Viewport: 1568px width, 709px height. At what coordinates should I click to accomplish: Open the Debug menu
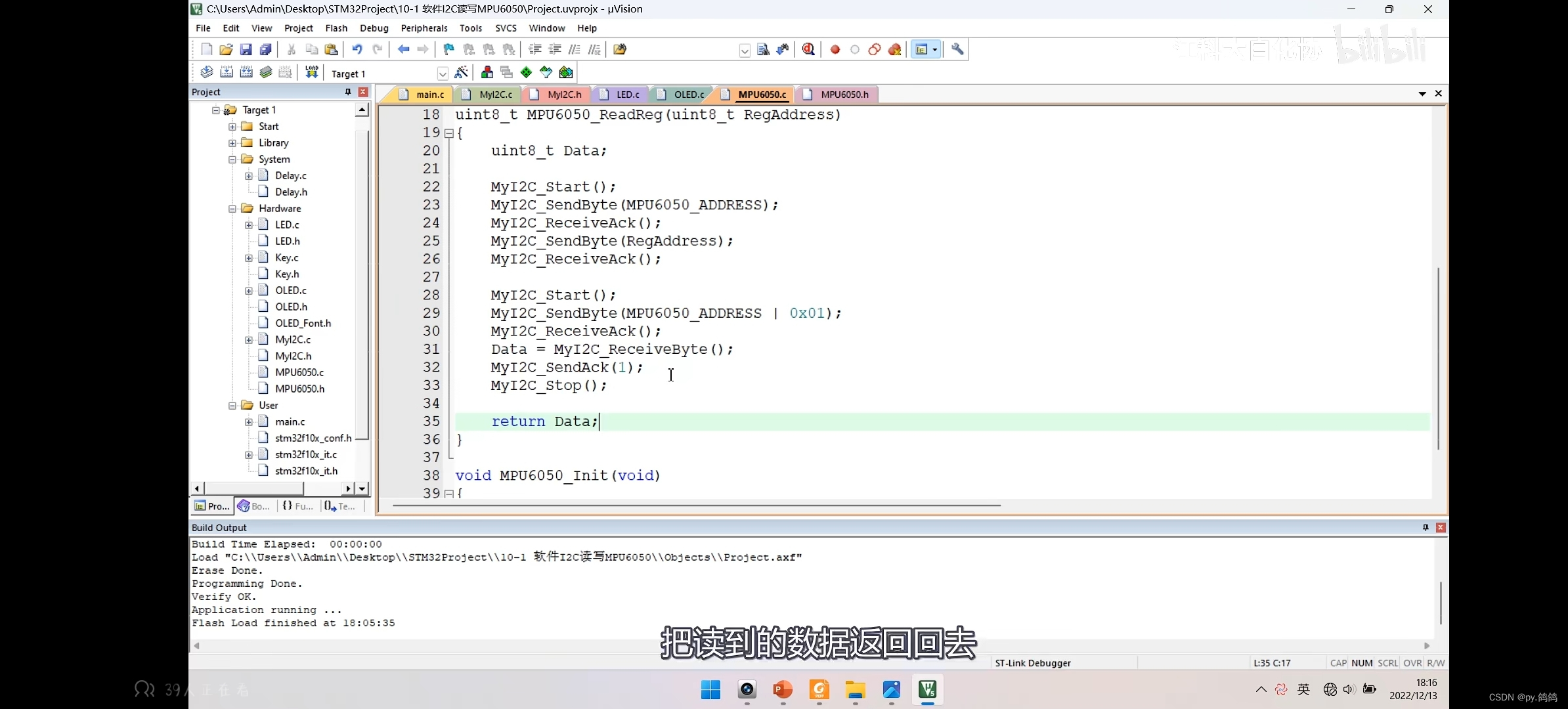374,28
